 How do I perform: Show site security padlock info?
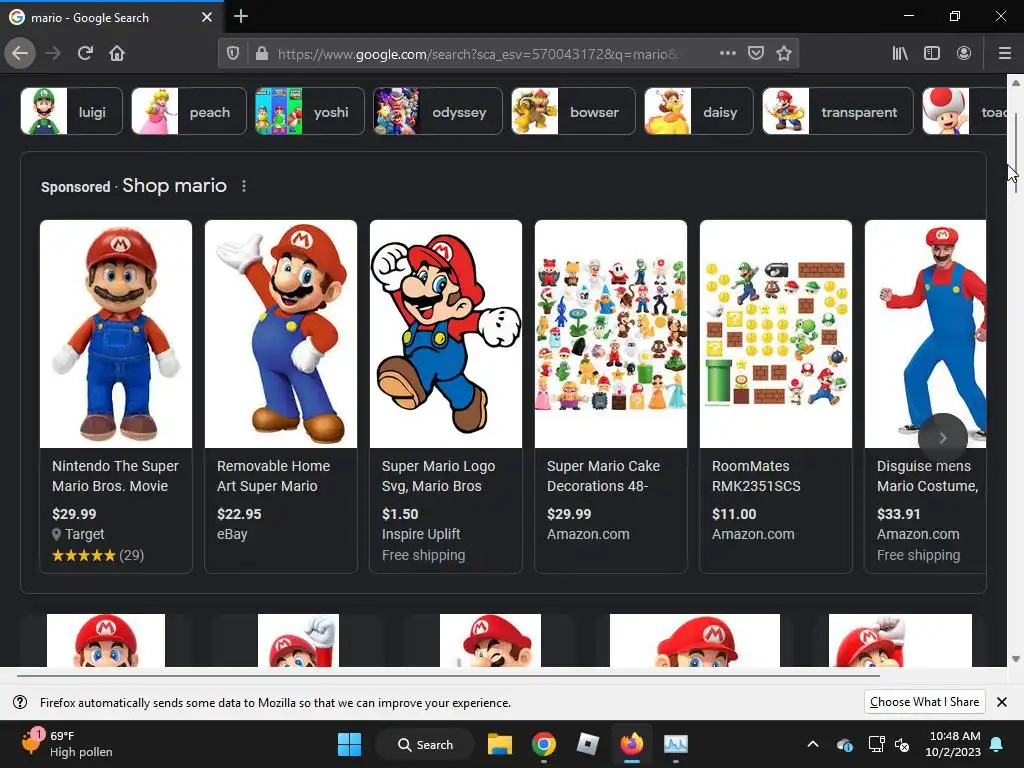[262, 54]
